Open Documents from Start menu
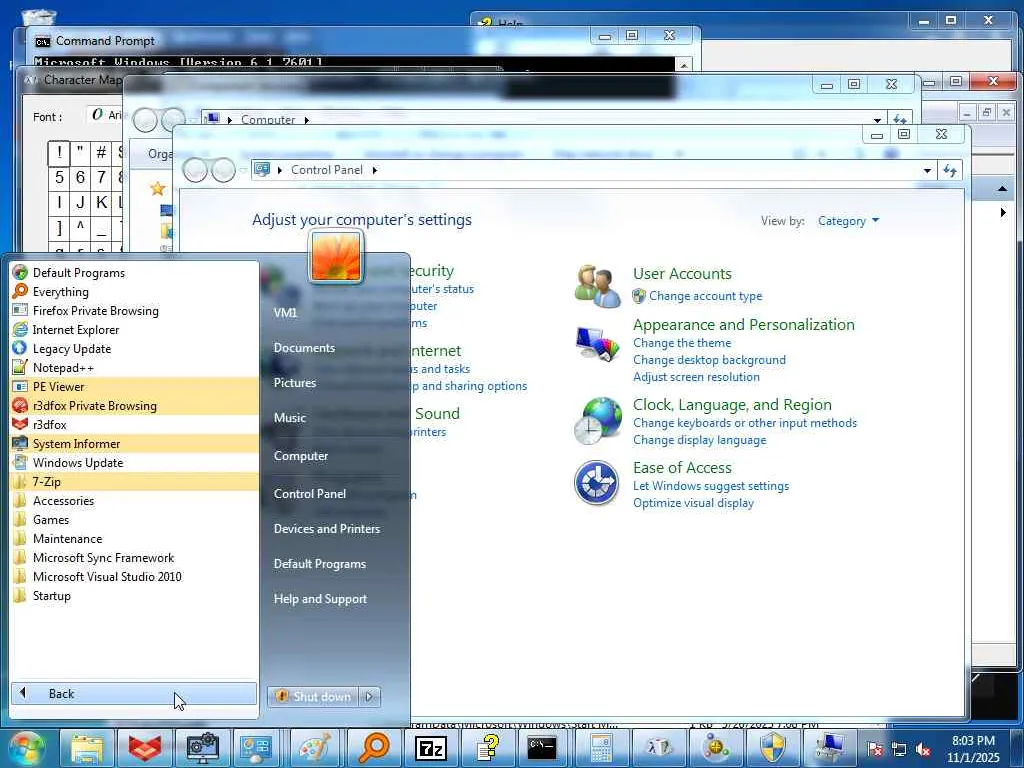This screenshot has height=768, width=1024. 304,348
